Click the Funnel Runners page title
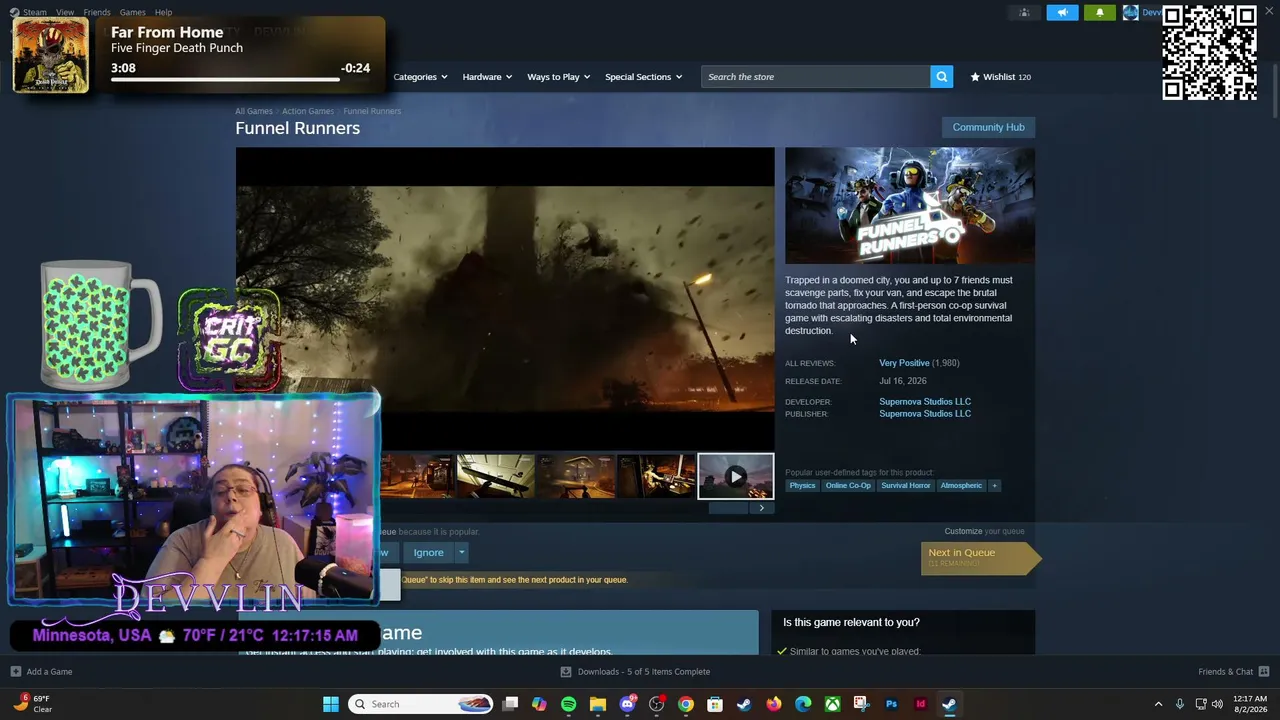The image size is (1280, 720). [298, 128]
